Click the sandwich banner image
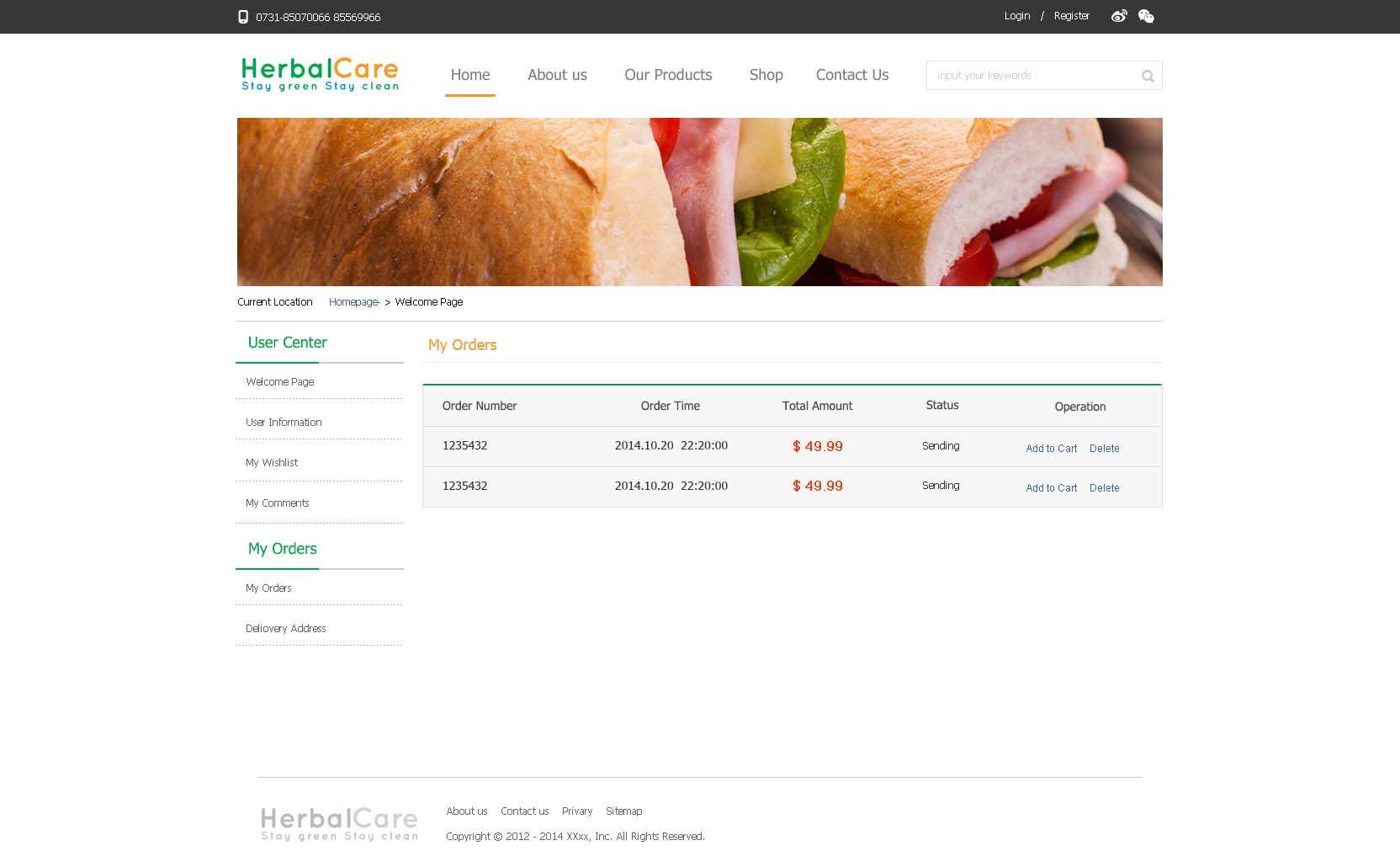This screenshot has height=867, width=1400. 699,202
